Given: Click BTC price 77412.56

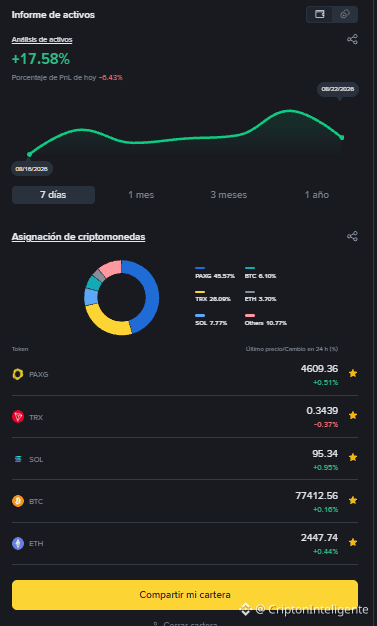Looking at the screenshot, I should coord(316,496).
